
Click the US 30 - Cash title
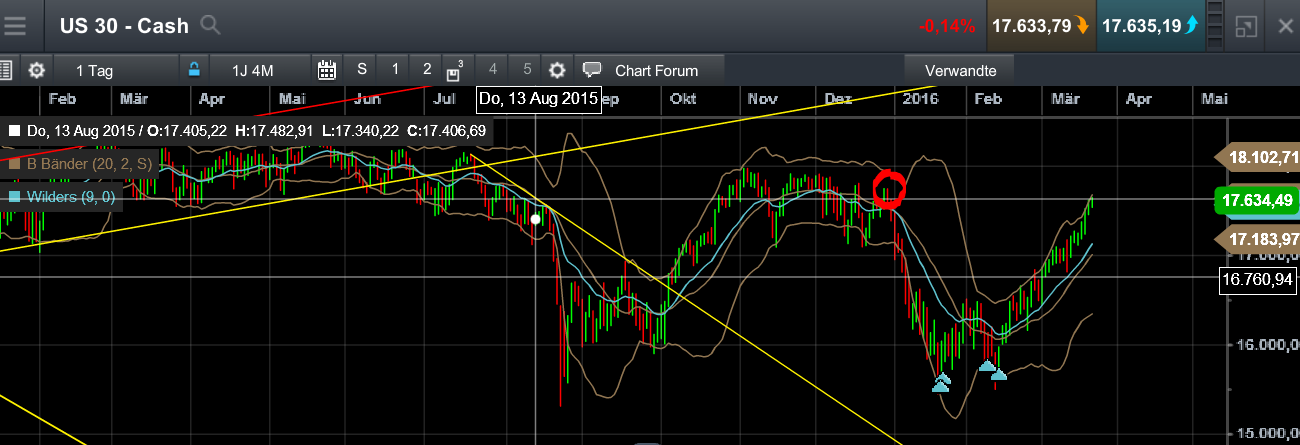point(124,26)
